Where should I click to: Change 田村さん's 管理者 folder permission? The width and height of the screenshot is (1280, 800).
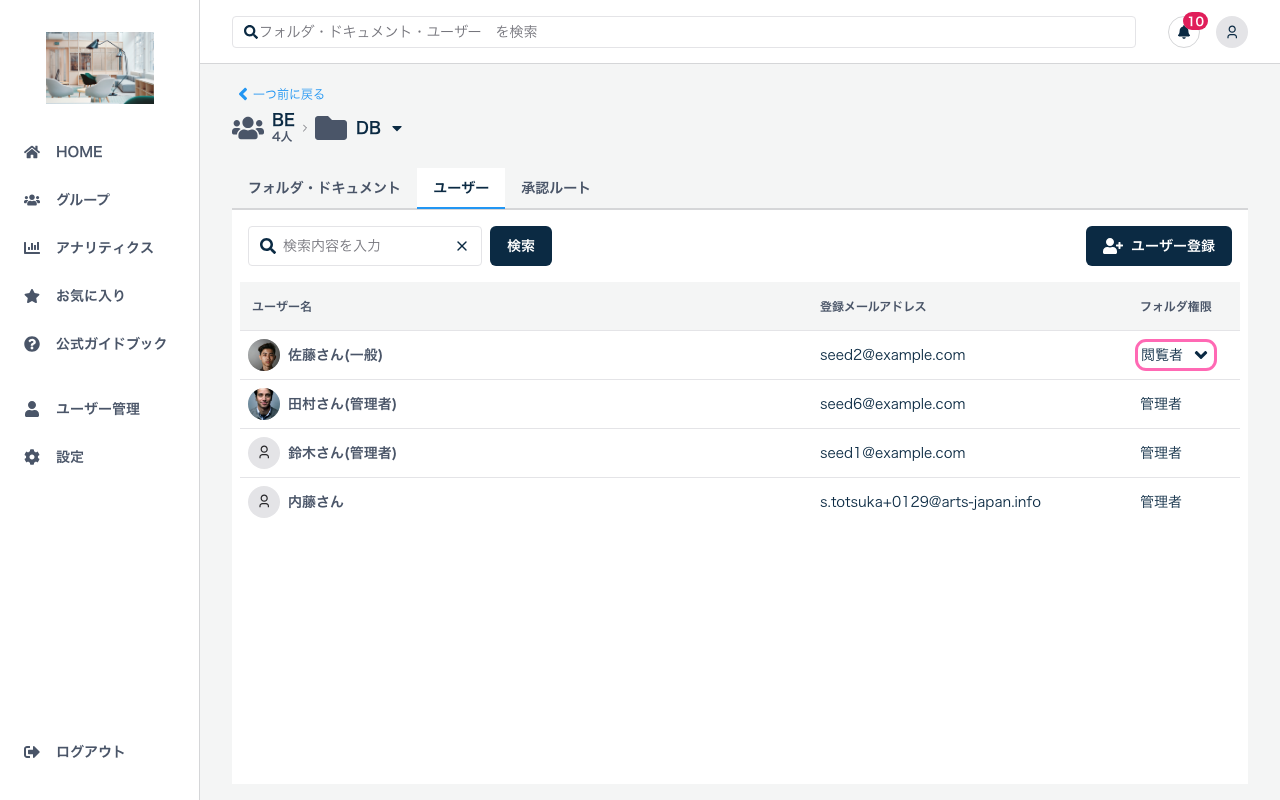(x=1160, y=403)
